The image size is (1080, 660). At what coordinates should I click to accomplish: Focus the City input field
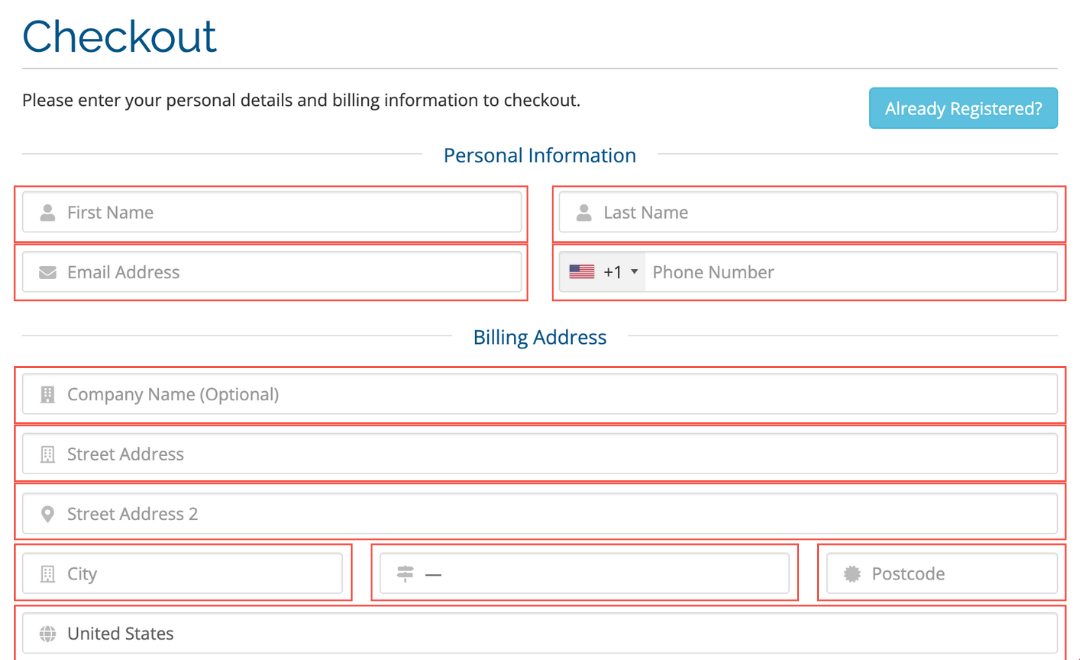tap(183, 573)
